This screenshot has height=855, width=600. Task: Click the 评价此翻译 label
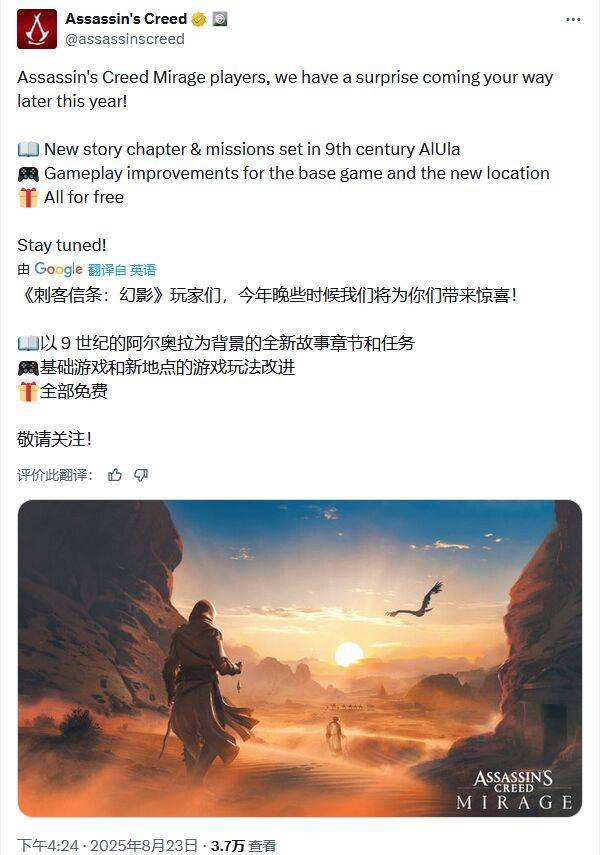pyautogui.click(x=55, y=475)
